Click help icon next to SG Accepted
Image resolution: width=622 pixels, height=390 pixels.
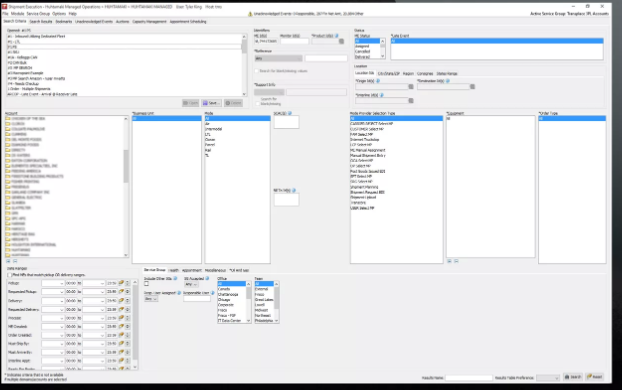(x=207, y=279)
